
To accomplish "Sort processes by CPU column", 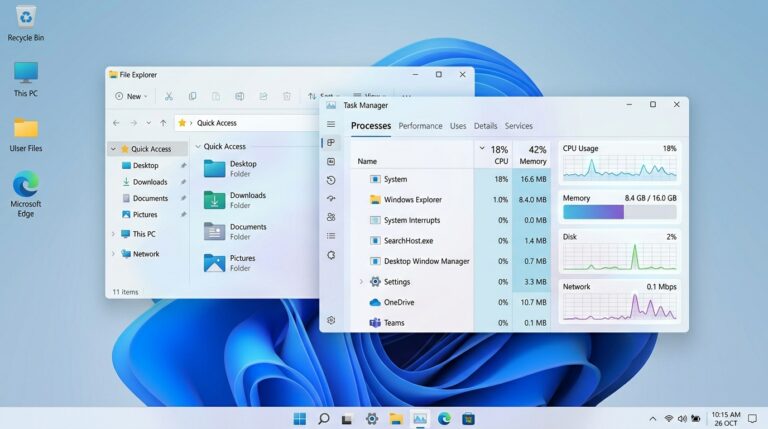I will (494, 155).
